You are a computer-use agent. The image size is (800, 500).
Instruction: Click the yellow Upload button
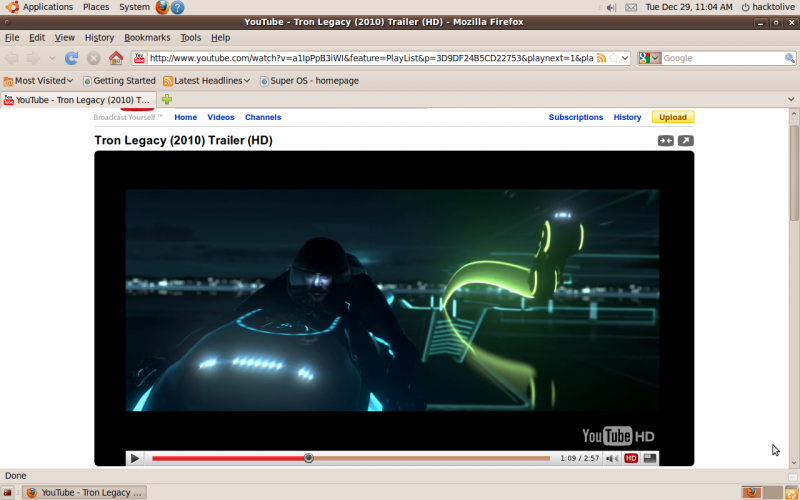coord(673,117)
